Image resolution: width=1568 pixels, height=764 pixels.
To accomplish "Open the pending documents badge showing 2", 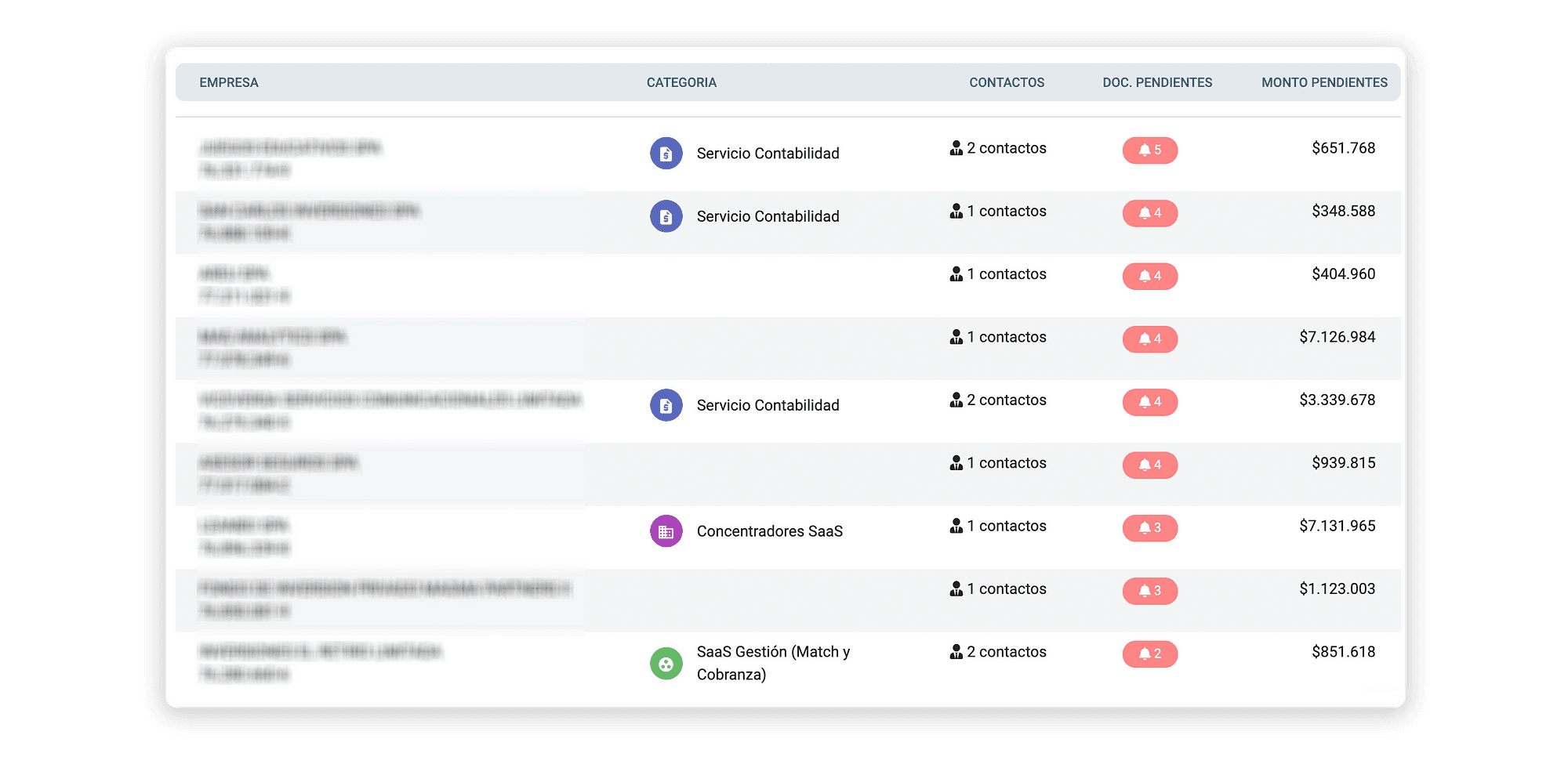I will point(1150,654).
